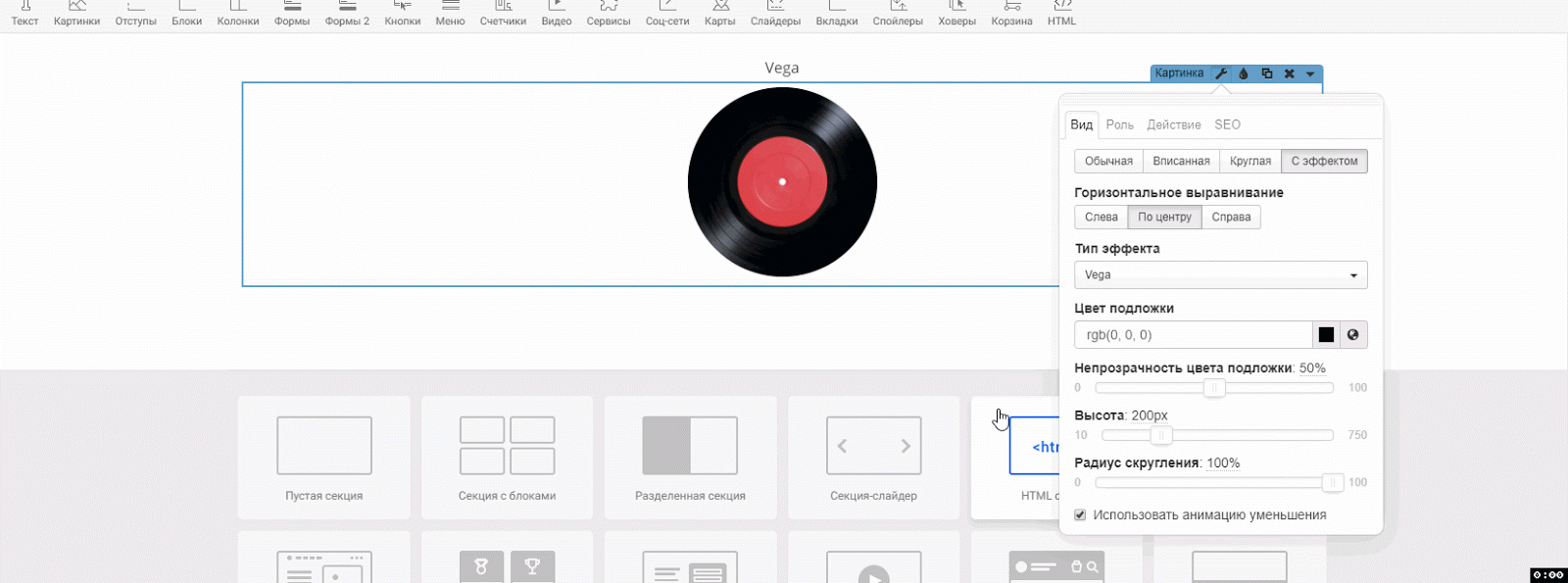The width and height of the screenshot is (1568, 583).
Task: Expand the Картинка toolbar dropdown arrow
Action: [x=1310, y=73]
